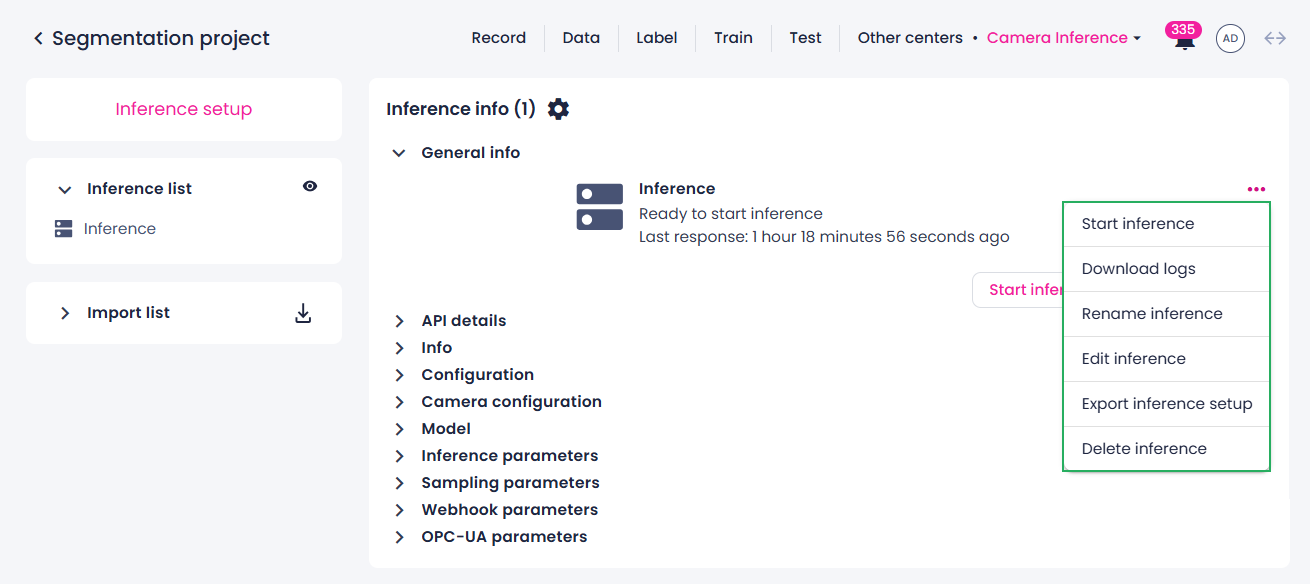Image resolution: width=1310 pixels, height=584 pixels.
Task: Expand the Camera configuration section
Action: coord(399,402)
